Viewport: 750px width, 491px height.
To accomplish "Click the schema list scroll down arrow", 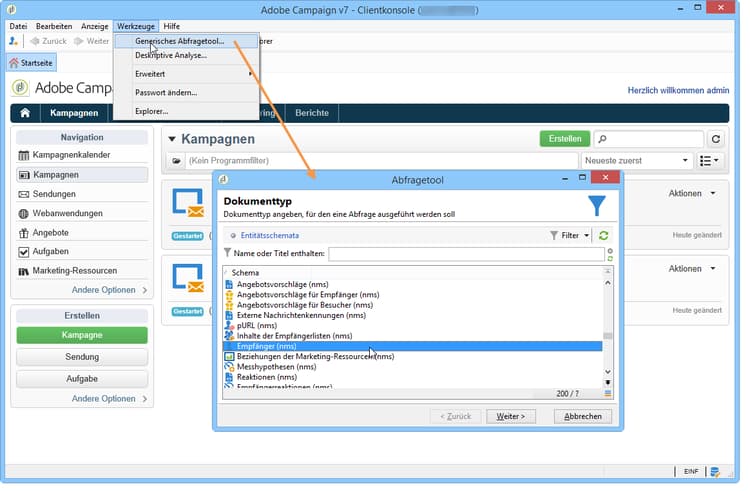I will click(x=607, y=372).
